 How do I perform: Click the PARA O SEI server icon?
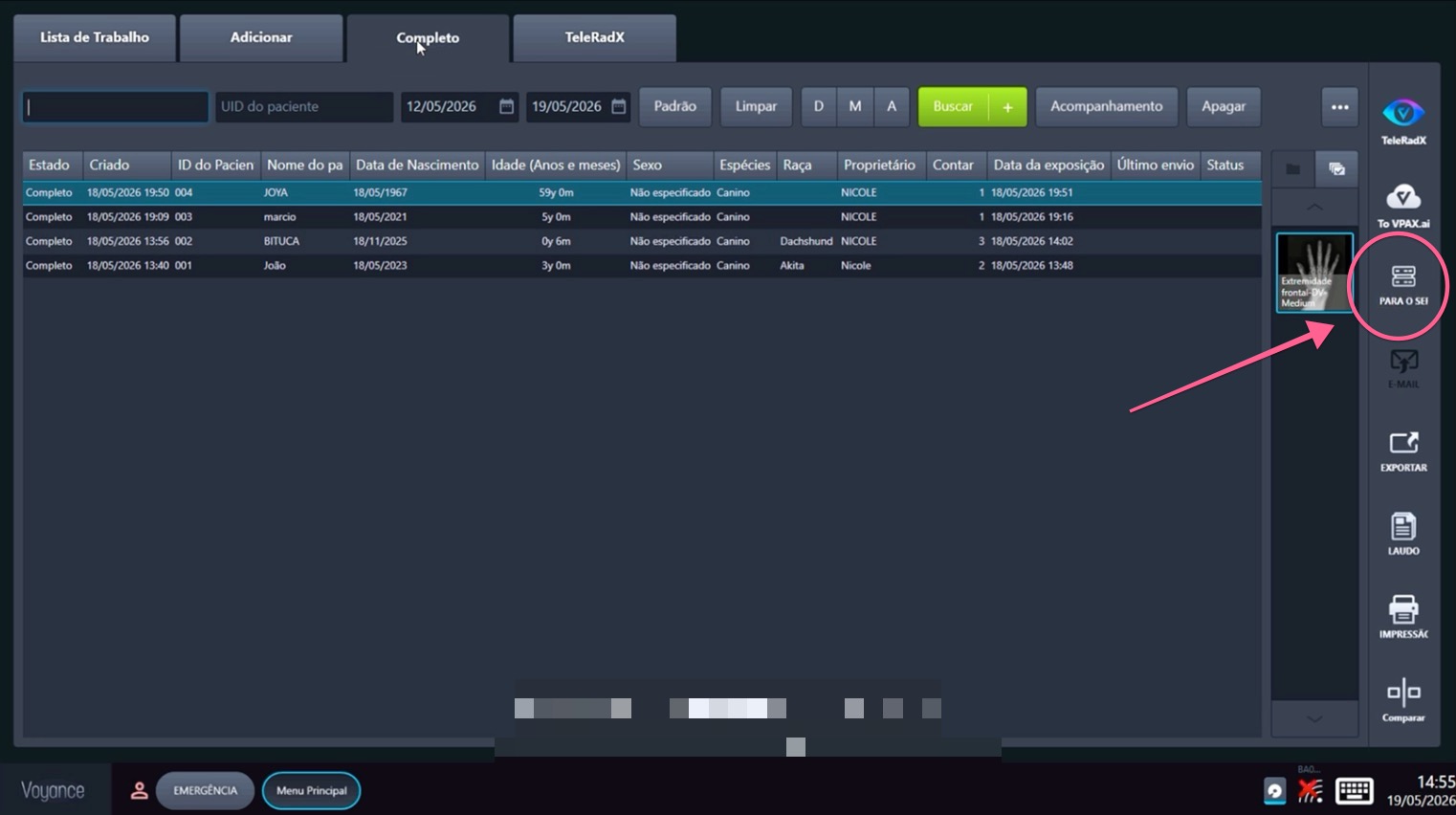click(1403, 285)
